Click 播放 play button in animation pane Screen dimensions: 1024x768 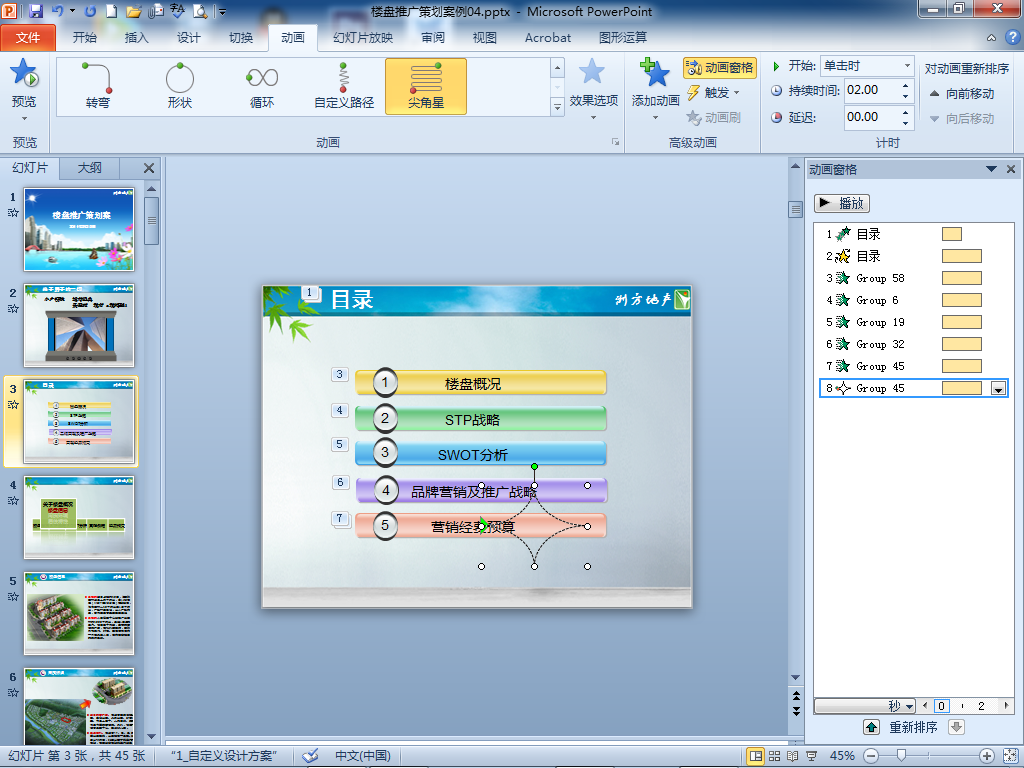(x=842, y=203)
